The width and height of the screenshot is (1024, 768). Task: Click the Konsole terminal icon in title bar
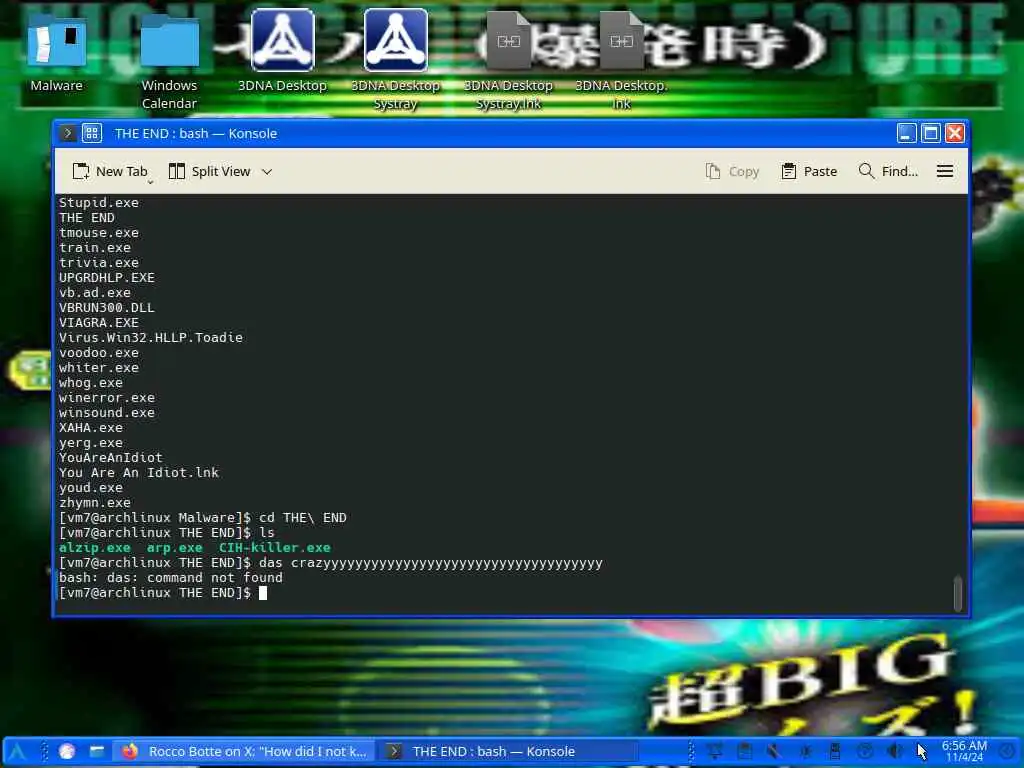coord(68,133)
